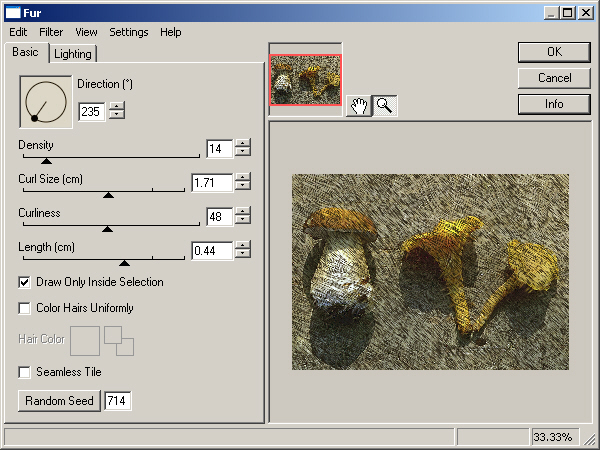Viewport: 600px width, 450px height.
Task: Generate a new Random Seed
Action: 59,401
